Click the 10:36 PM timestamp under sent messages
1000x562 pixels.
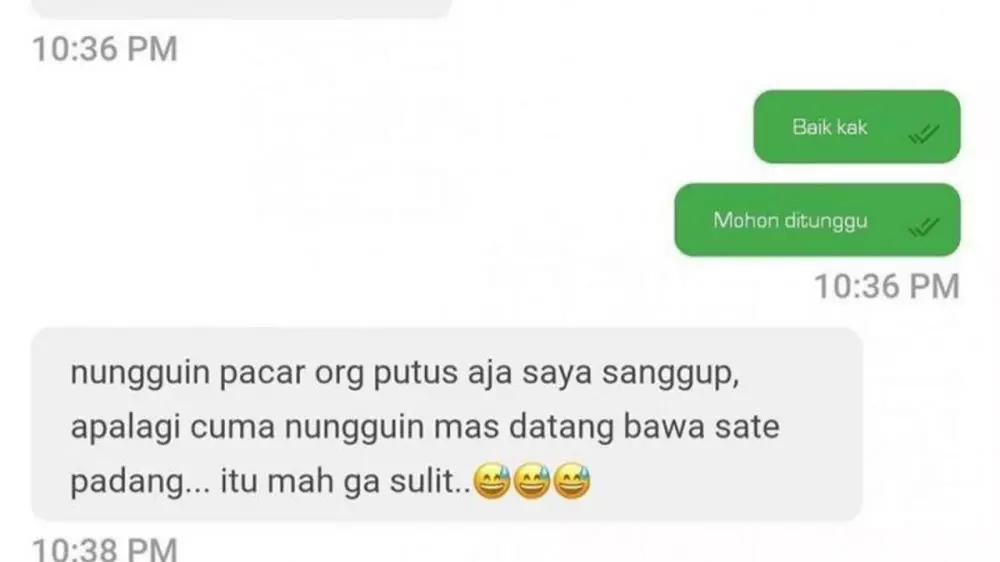click(x=886, y=286)
